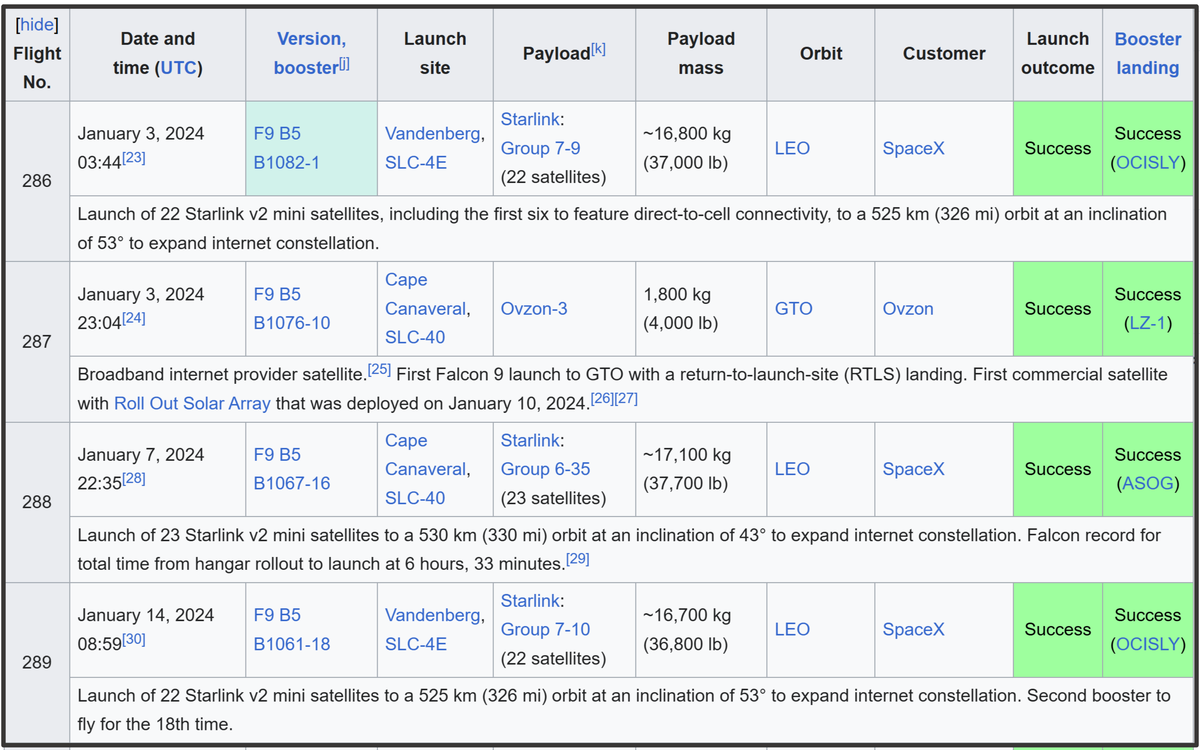Image resolution: width=1200 pixels, height=750 pixels.
Task: Select Launch outcome Success cell for flight 287
Action: [x=1058, y=309]
